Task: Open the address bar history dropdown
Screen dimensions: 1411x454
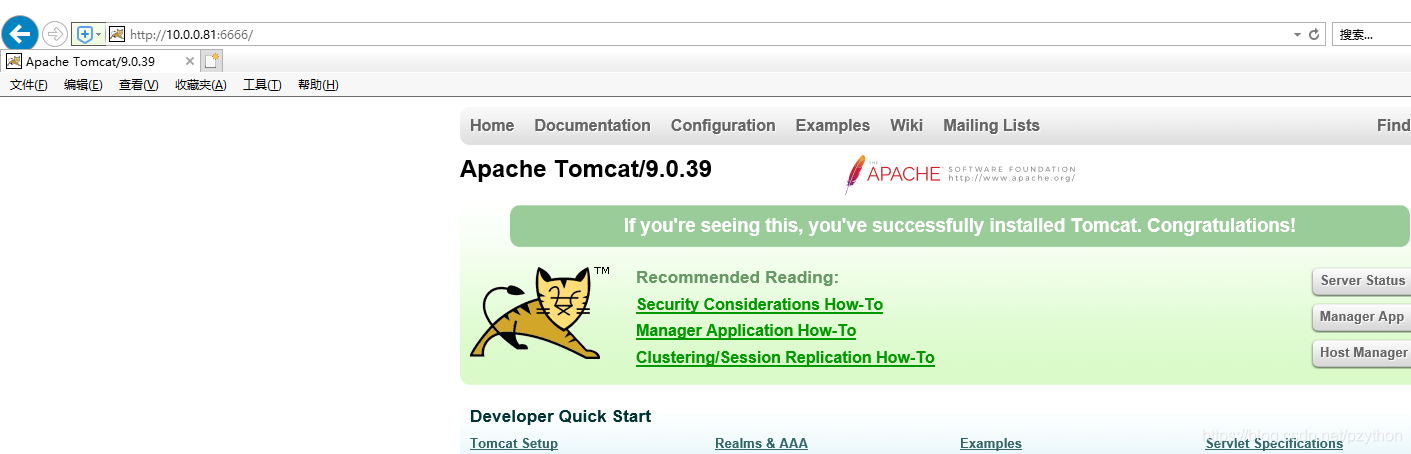Action: 1297,34
